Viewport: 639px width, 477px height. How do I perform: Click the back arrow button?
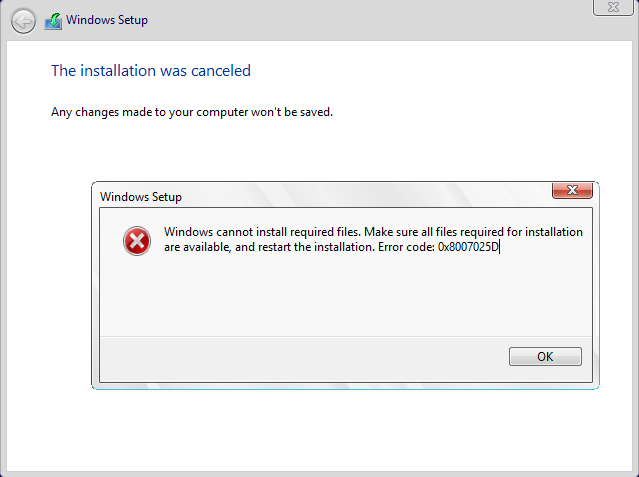point(23,21)
